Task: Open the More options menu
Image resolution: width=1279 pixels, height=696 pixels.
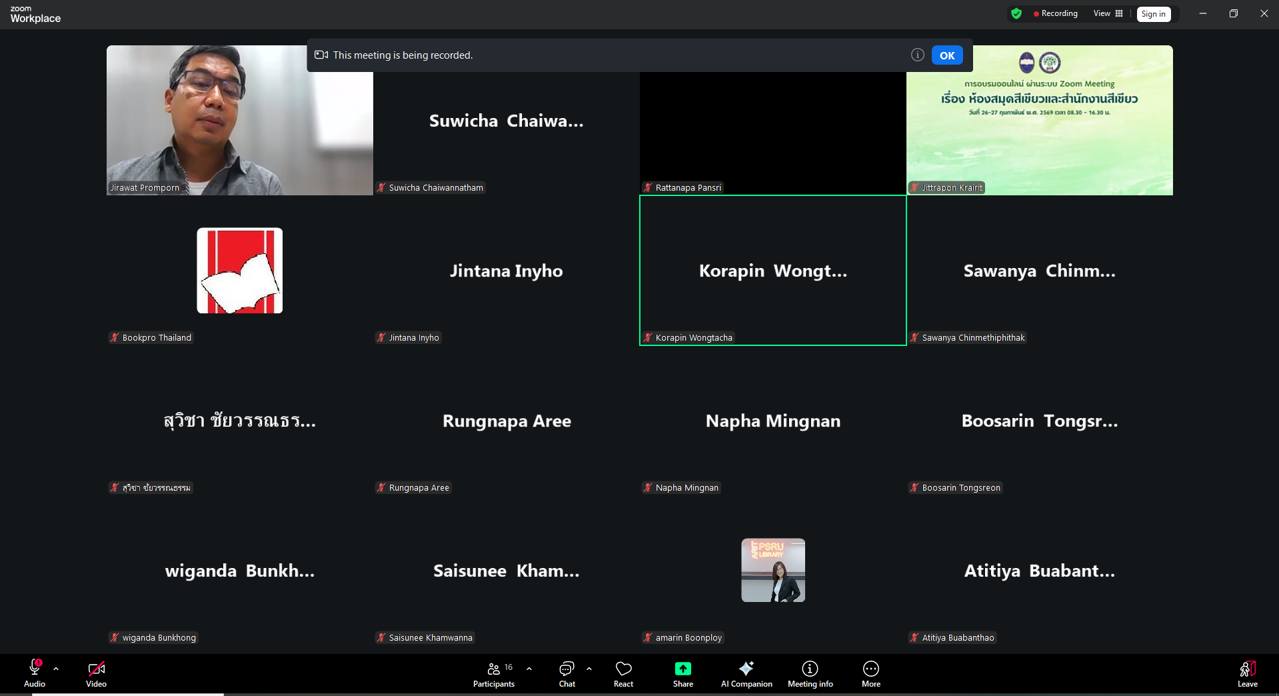Action: (871, 673)
